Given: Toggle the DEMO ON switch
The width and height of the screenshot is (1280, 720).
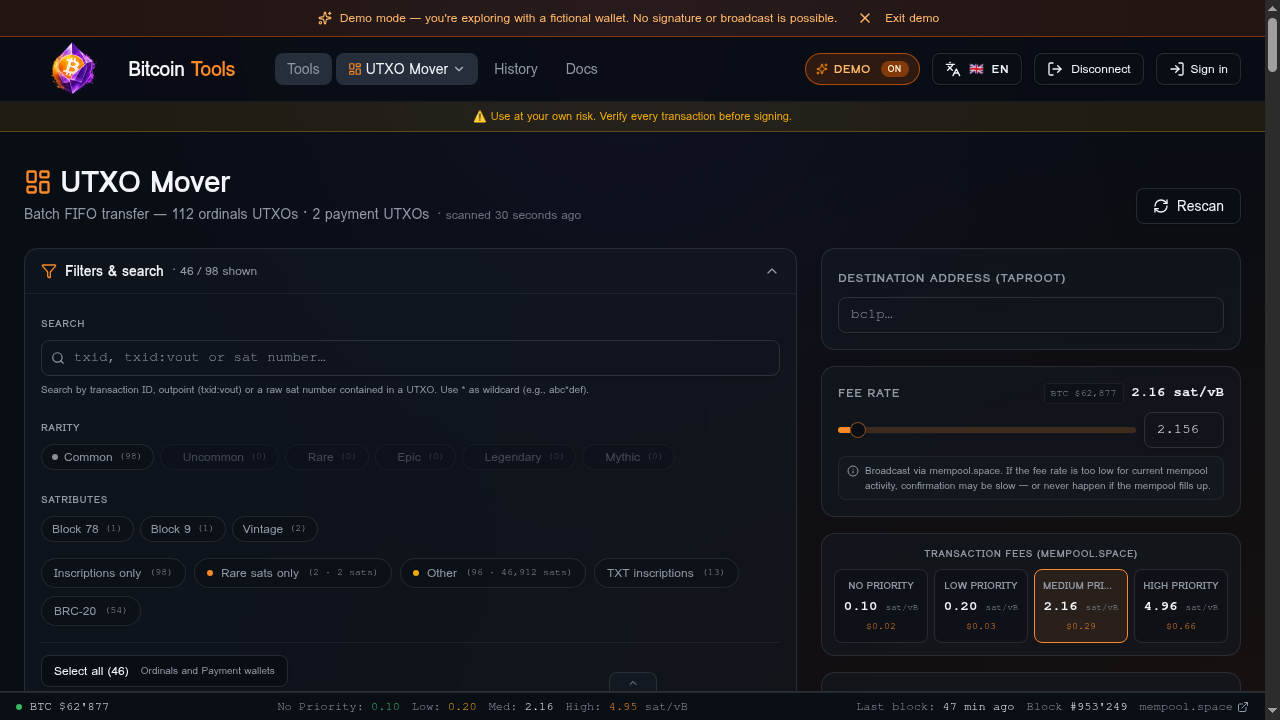Looking at the screenshot, I should click(862, 69).
